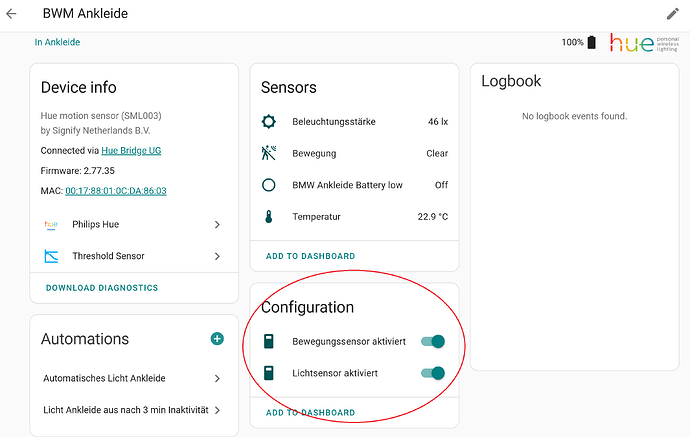
Task: Click the Lichtsensor aktiviert label
Action: (335, 373)
